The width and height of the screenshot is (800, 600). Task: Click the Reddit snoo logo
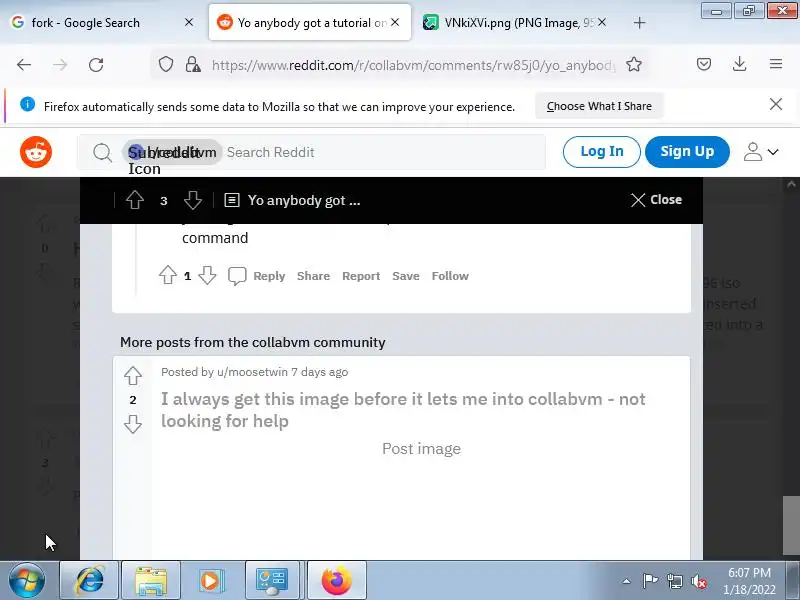coord(36,152)
